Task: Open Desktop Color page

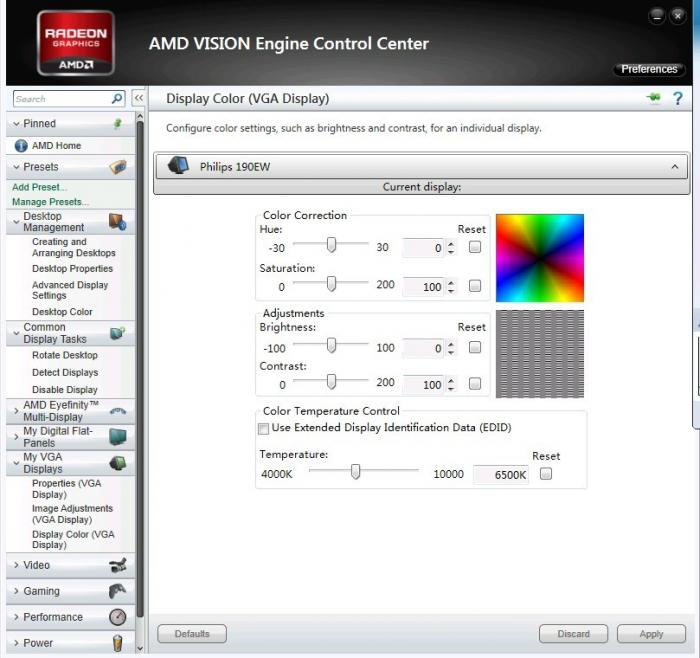Action: (62, 312)
